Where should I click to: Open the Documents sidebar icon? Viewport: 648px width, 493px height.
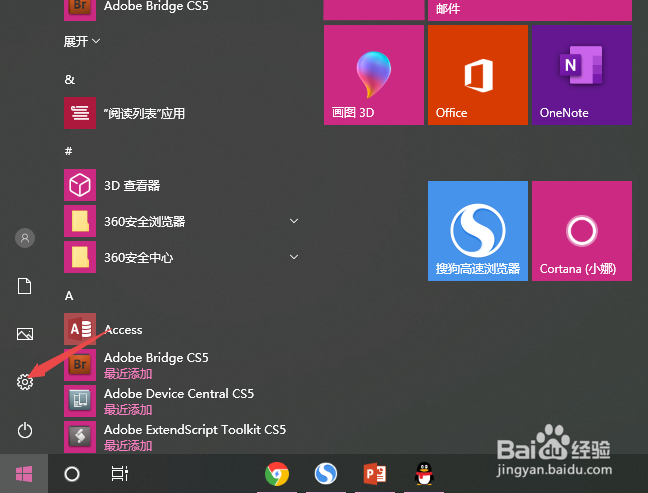24,286
